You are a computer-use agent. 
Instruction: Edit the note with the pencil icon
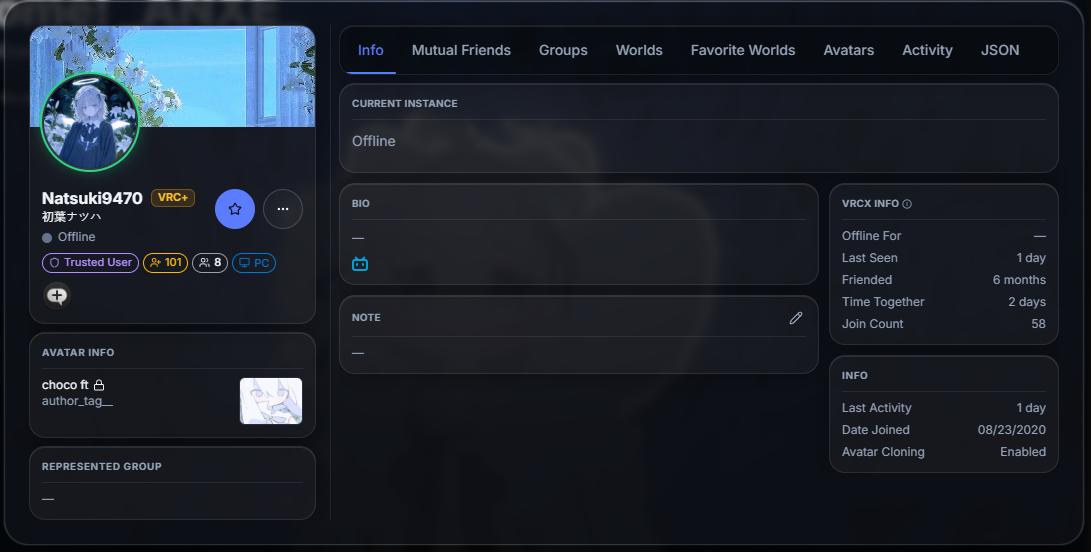coord(796,318)
